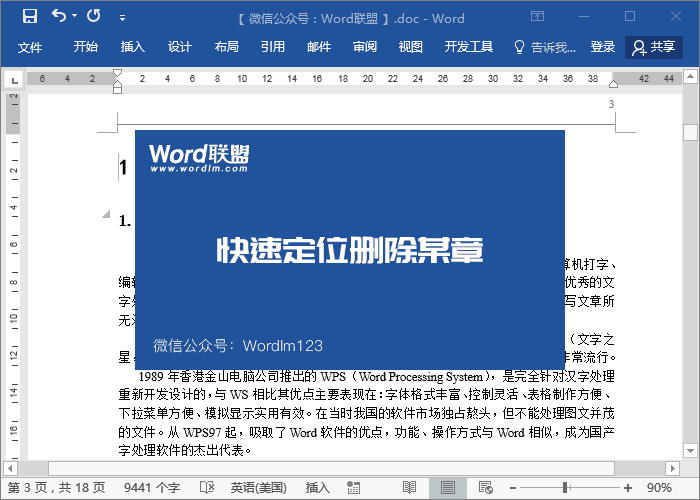Switch to the 开始 ribbon tab

[x=85, y=47]
